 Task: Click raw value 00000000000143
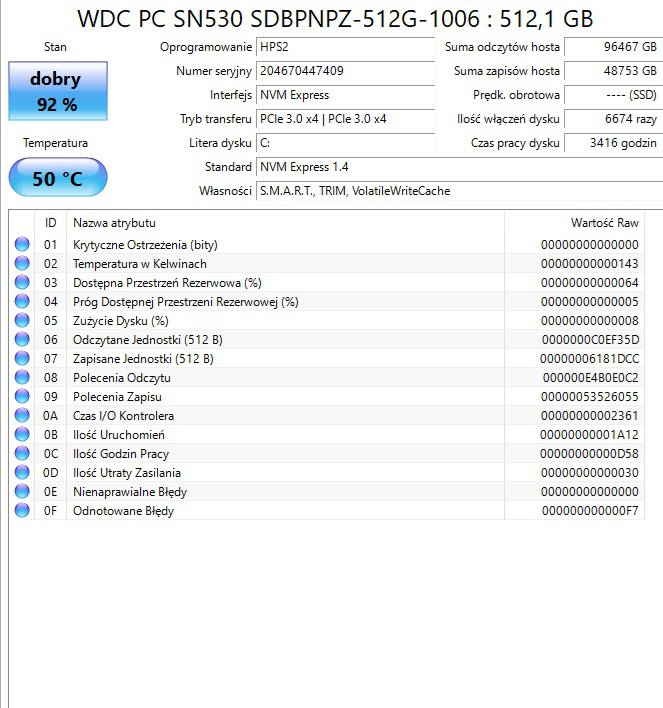pos(590,264)
